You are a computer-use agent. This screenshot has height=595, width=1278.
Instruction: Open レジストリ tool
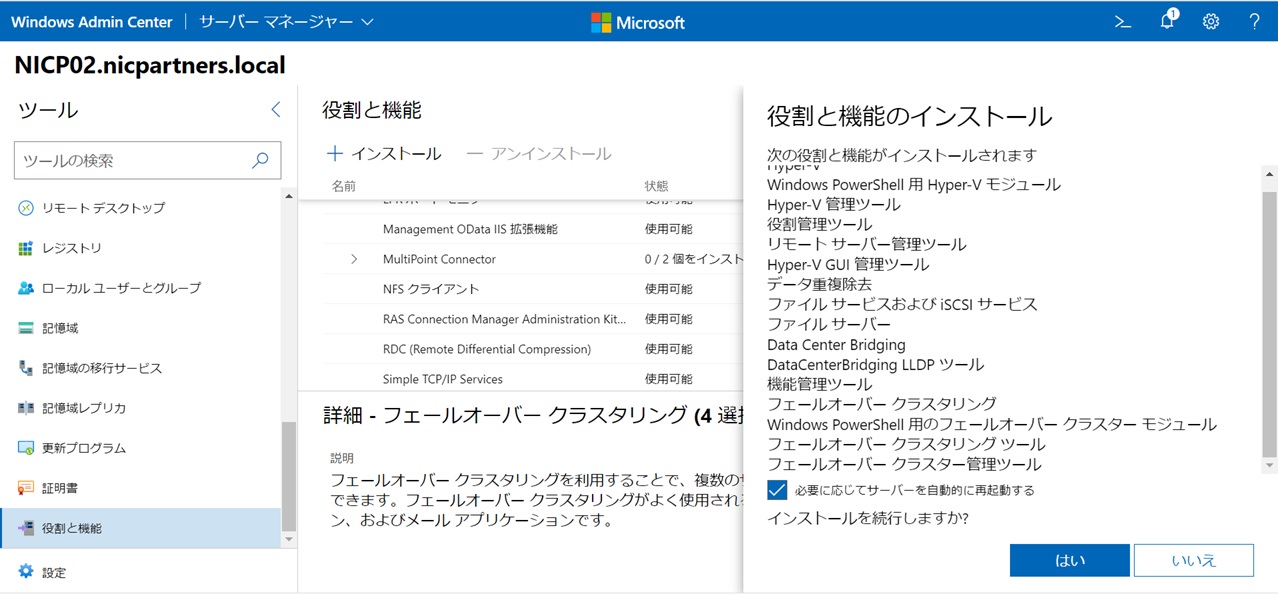coord(71,248)
